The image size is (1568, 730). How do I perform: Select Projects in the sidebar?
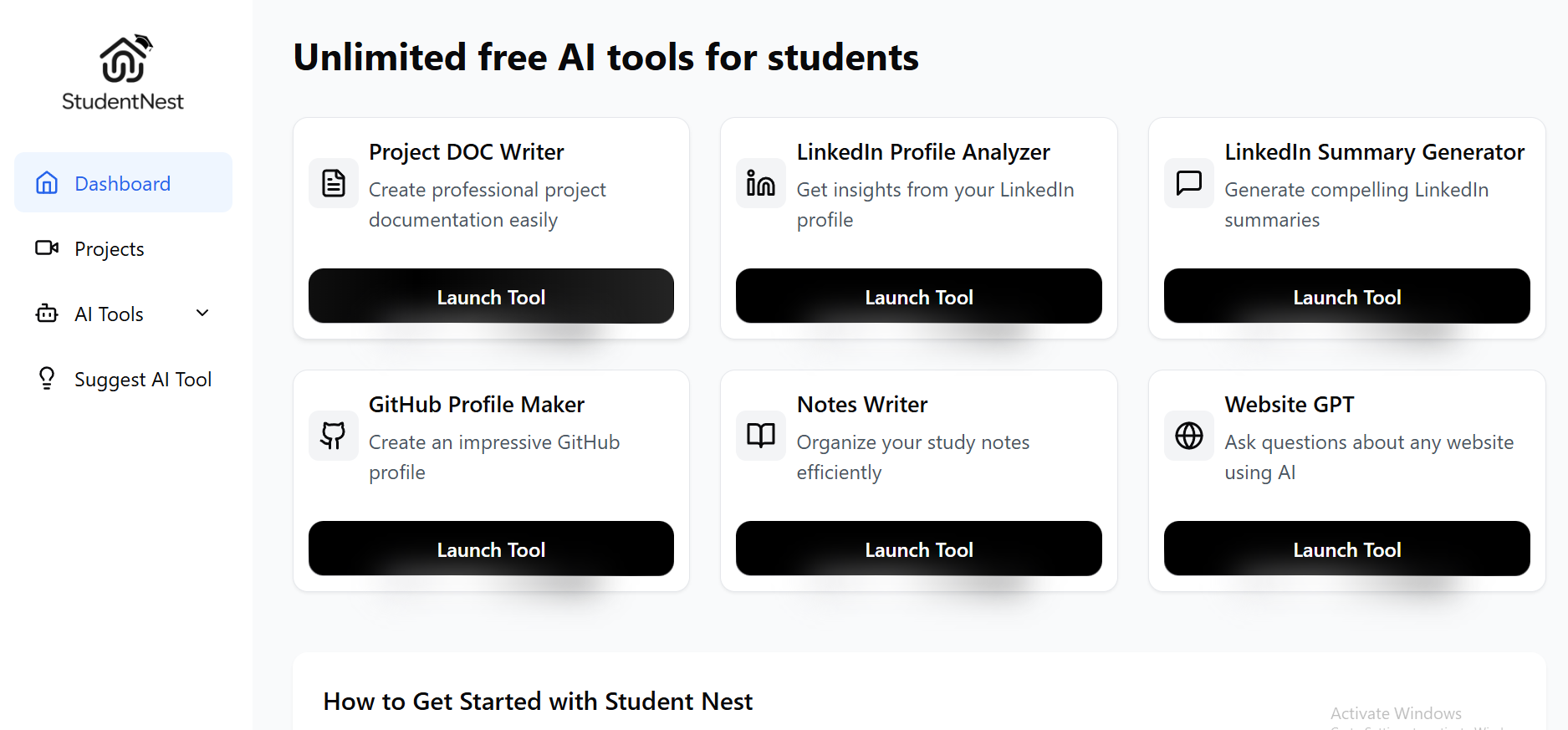tap(110, 248)
